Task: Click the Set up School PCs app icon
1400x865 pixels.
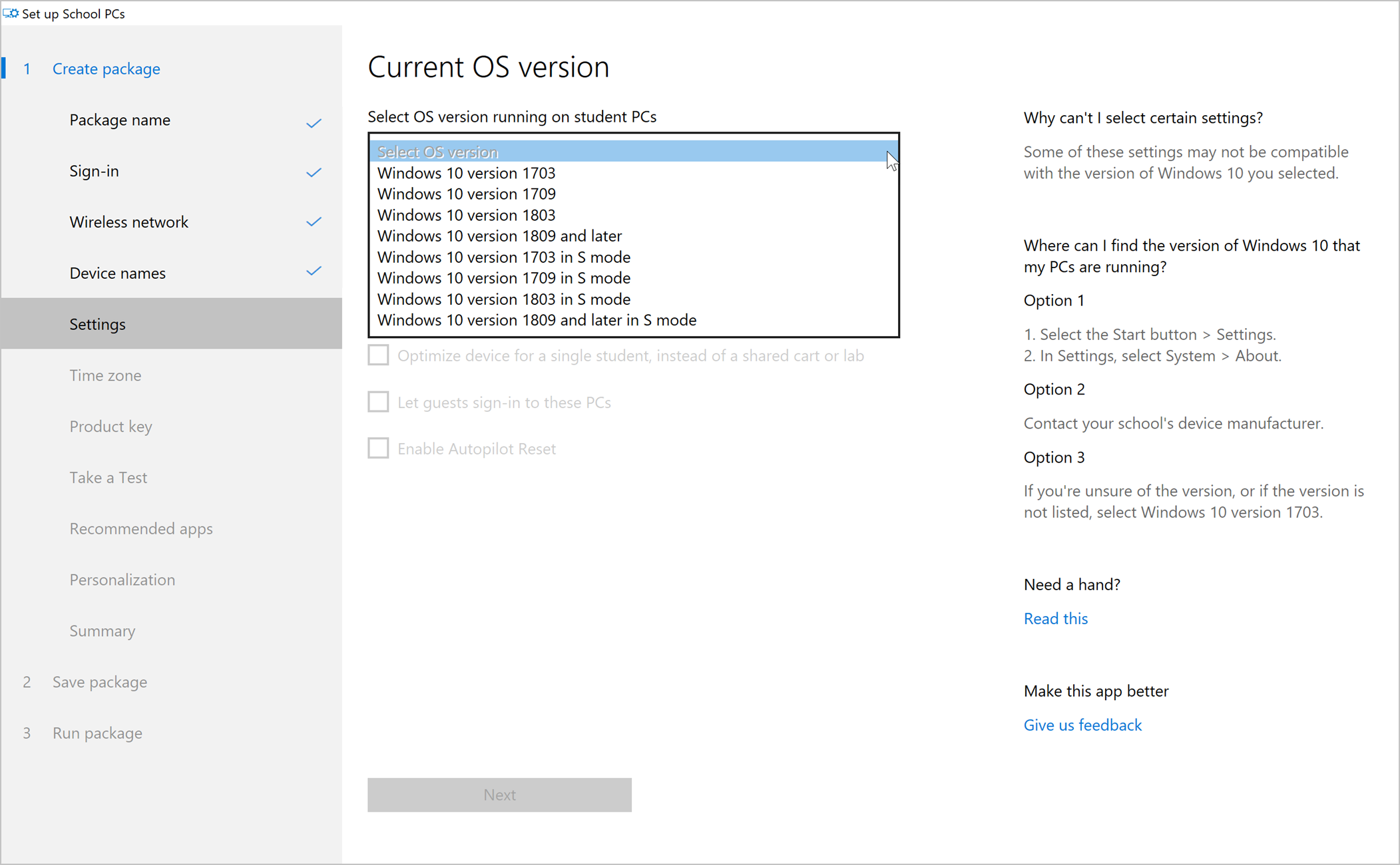Action: pyautogui.click(x=11, y=13)
